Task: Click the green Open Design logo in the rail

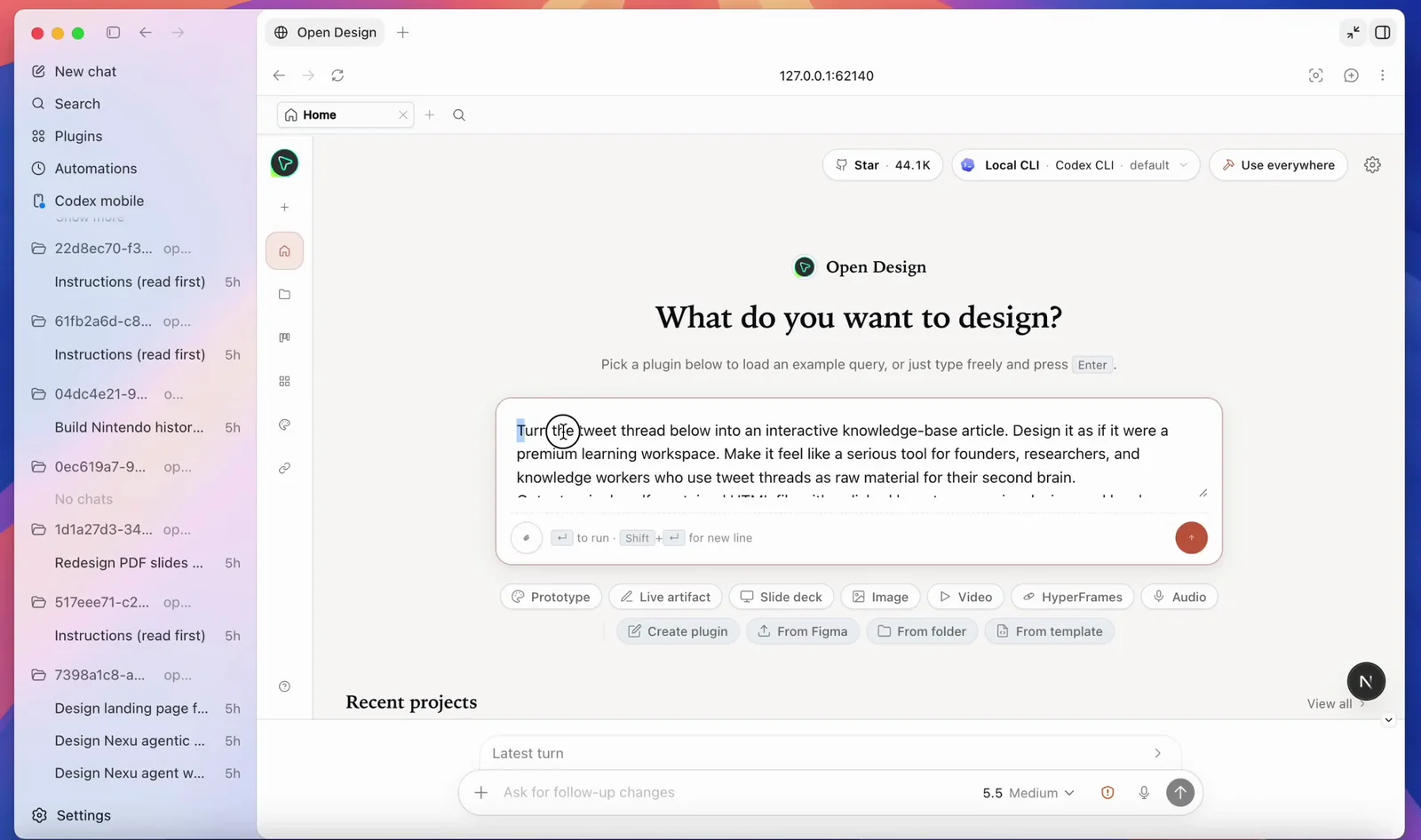Action: pyautogui.click(x=284, y=163)
